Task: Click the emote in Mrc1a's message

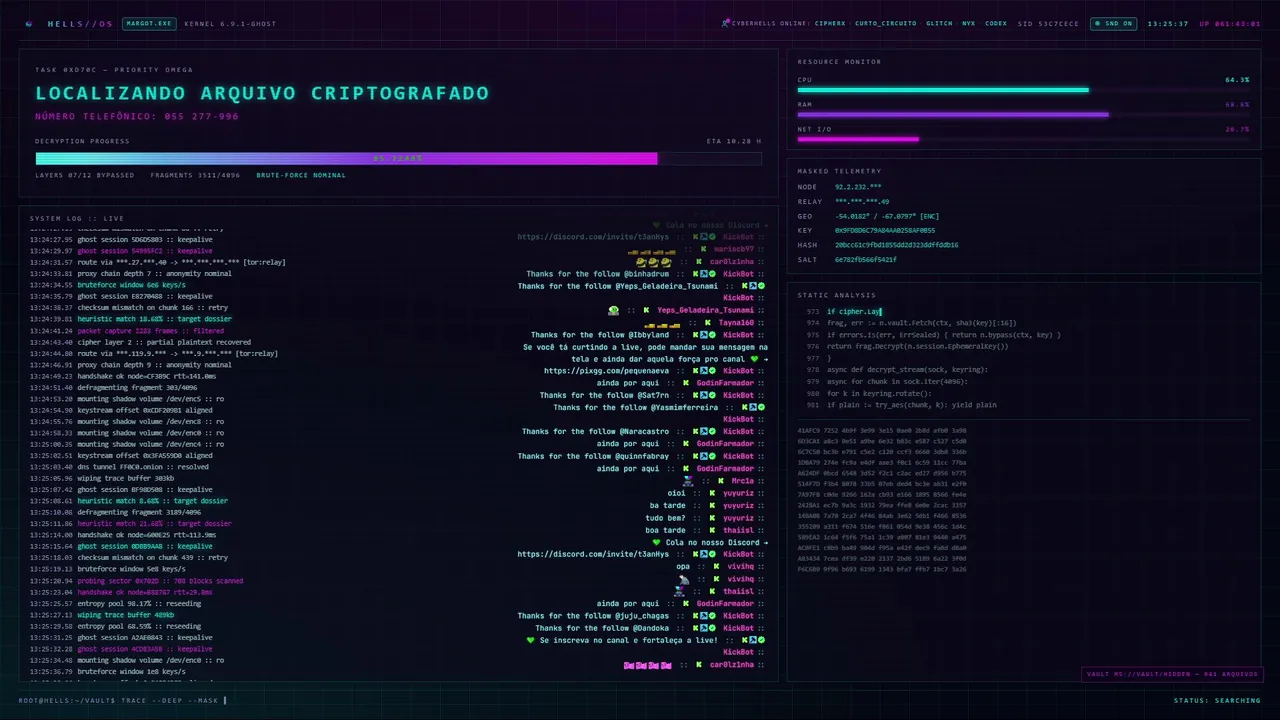Action: 688,481
